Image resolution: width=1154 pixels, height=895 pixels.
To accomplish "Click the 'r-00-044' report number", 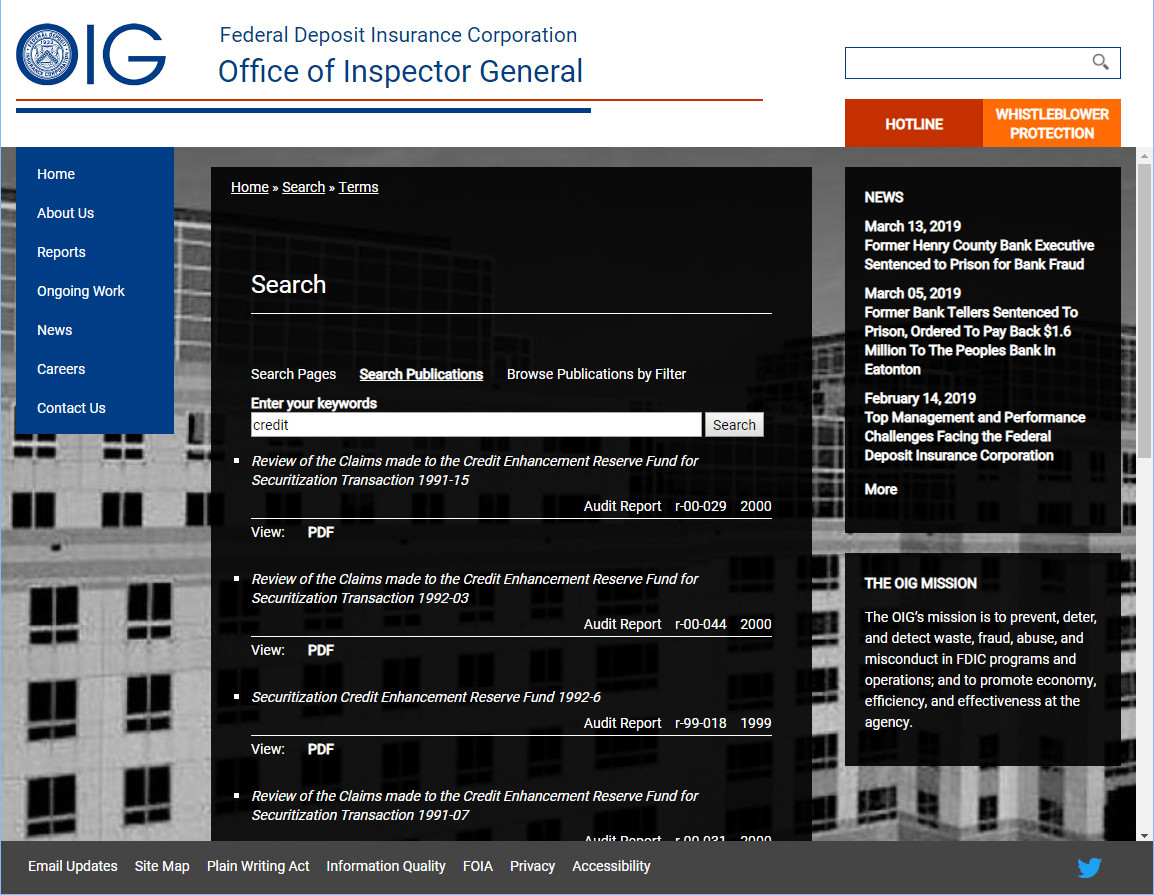I will pos(701,624).
